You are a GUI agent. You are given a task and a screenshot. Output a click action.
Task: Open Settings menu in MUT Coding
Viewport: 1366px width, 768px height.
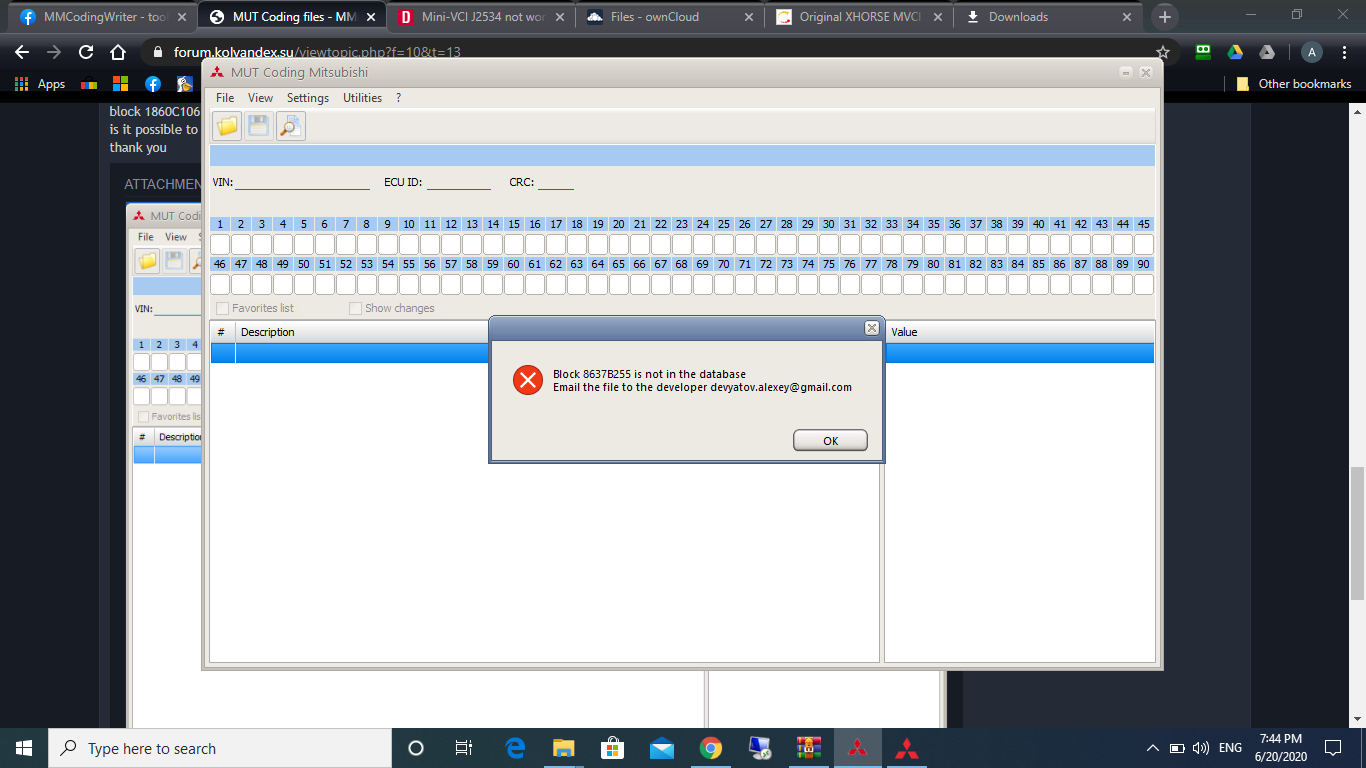point(308,98)
